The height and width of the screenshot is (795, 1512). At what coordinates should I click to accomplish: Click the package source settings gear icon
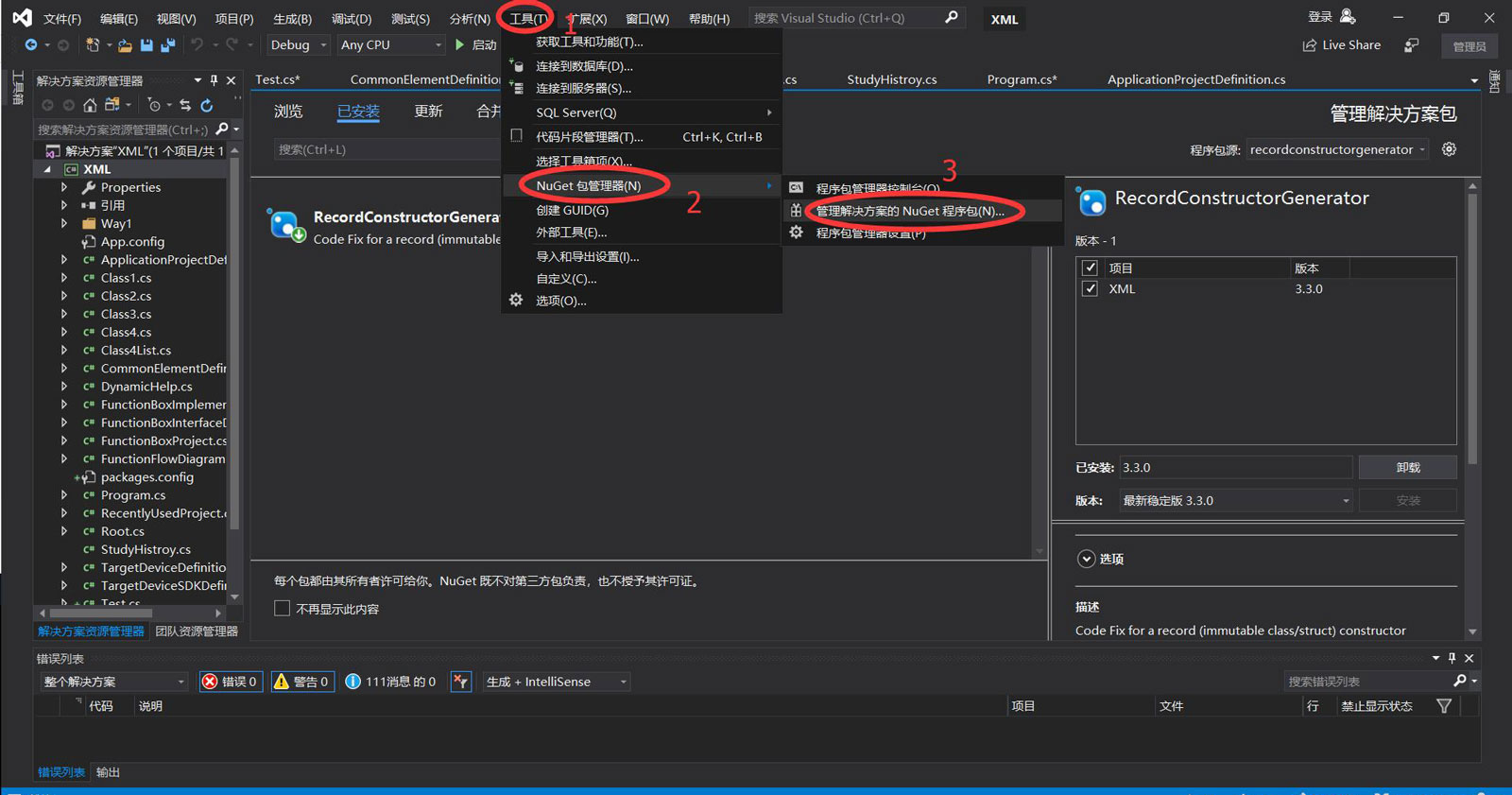pyautogui.click(x=1449, y=149)
